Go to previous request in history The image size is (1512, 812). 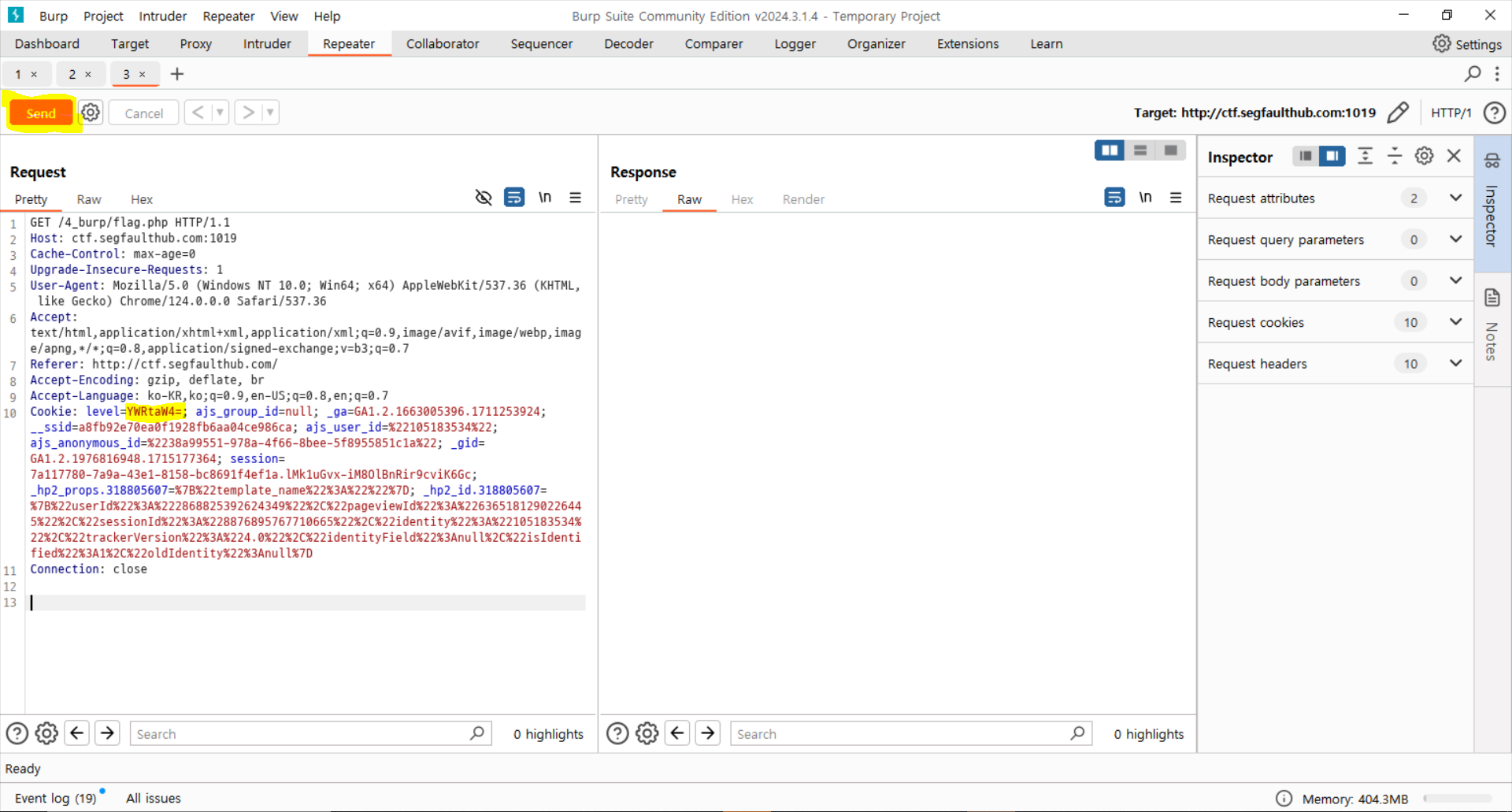pos(198,113)
